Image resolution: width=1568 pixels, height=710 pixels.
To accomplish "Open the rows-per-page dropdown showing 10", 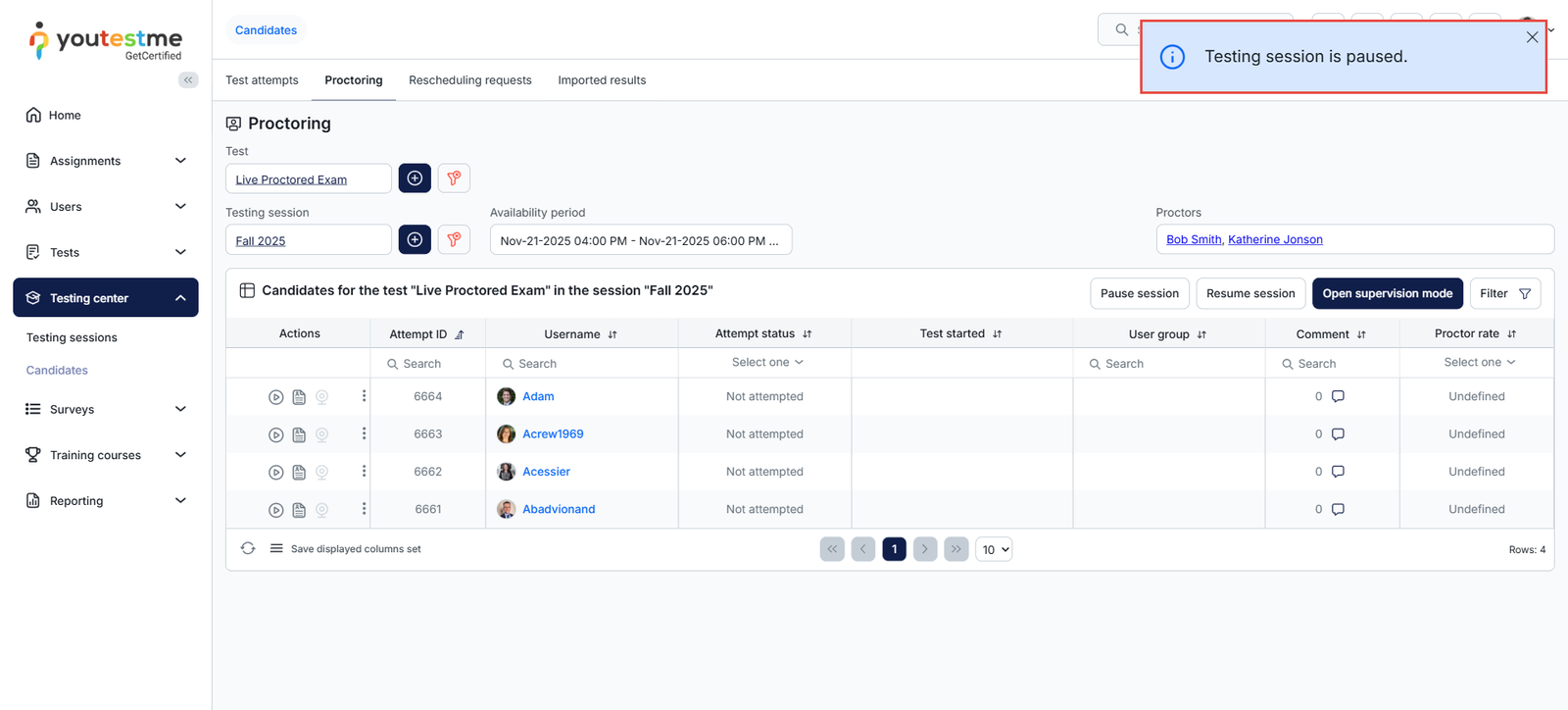I will coord(994,550).
